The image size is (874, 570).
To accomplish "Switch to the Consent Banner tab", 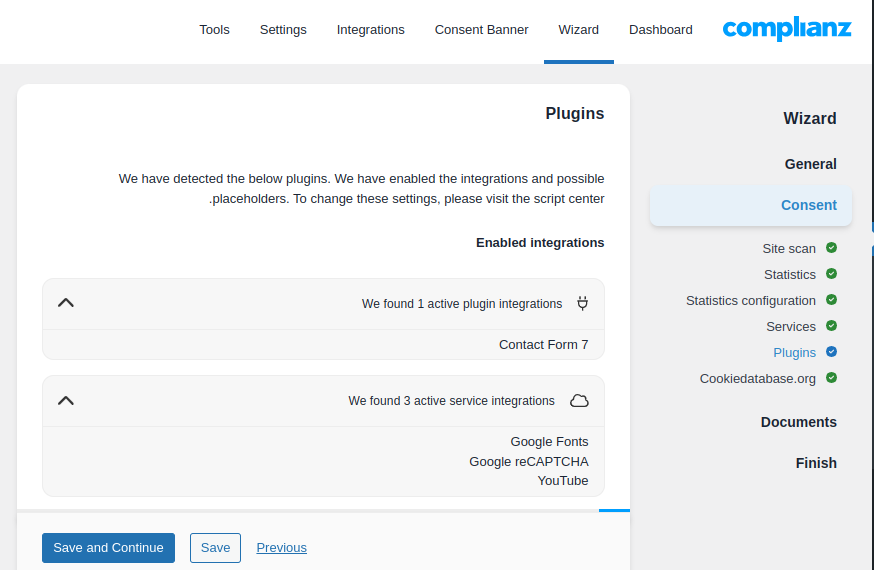I will (481, 30).
